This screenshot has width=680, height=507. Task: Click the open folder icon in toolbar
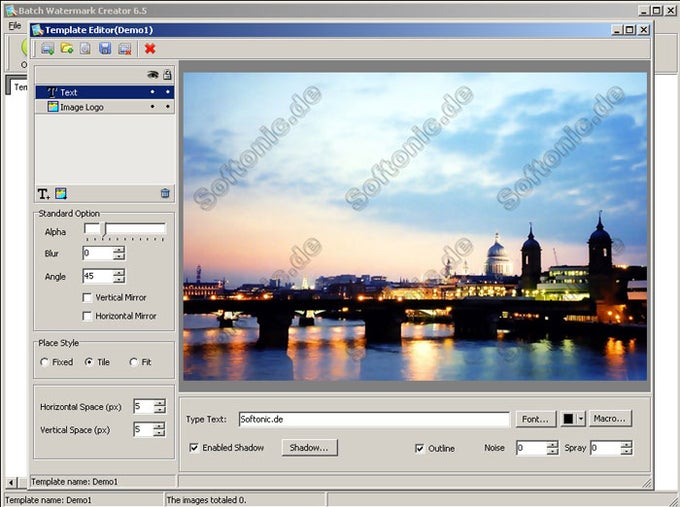click(67, 49)
